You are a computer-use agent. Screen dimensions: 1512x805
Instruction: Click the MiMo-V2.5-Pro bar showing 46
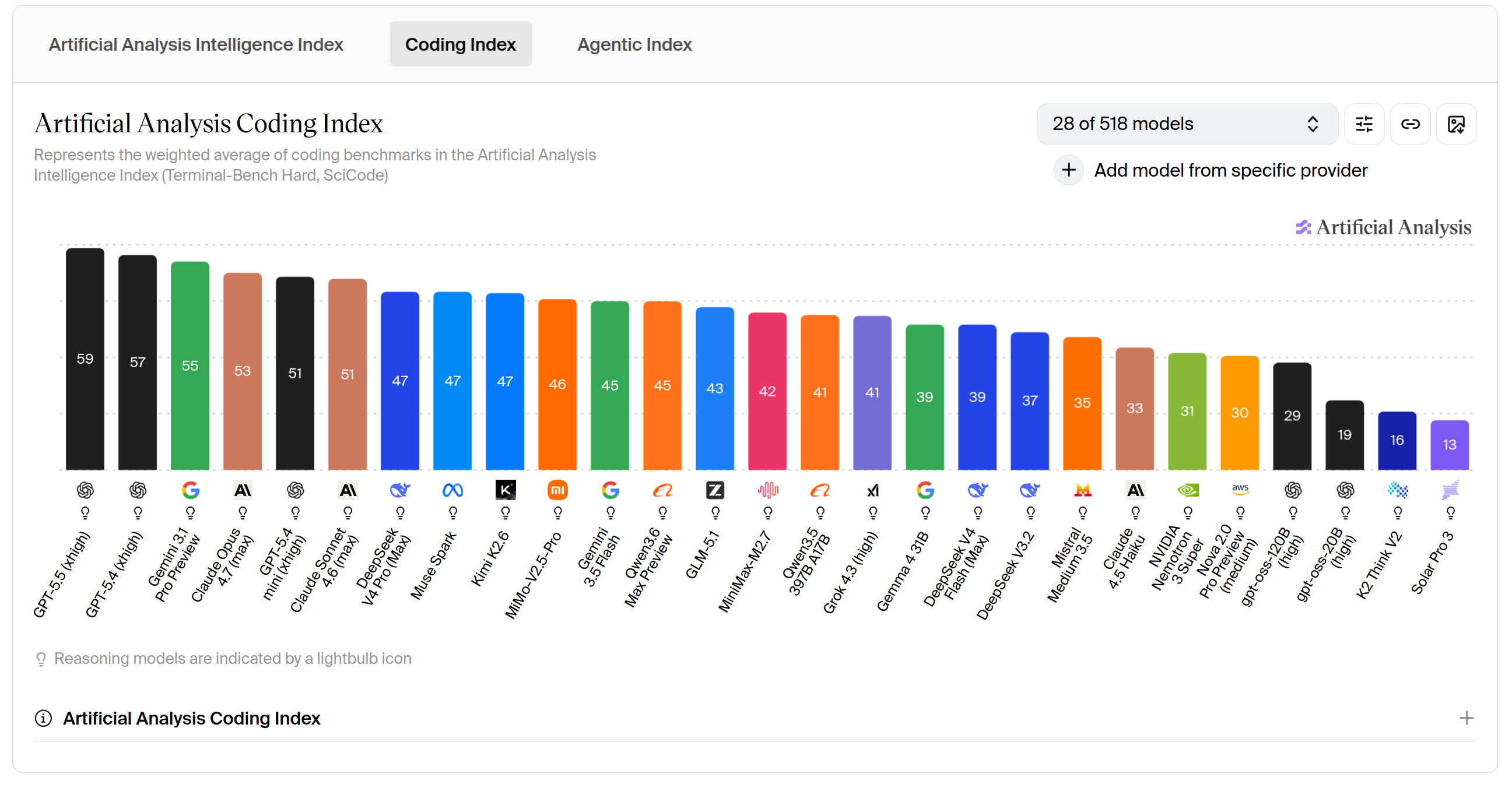click(x=557, y=385)
